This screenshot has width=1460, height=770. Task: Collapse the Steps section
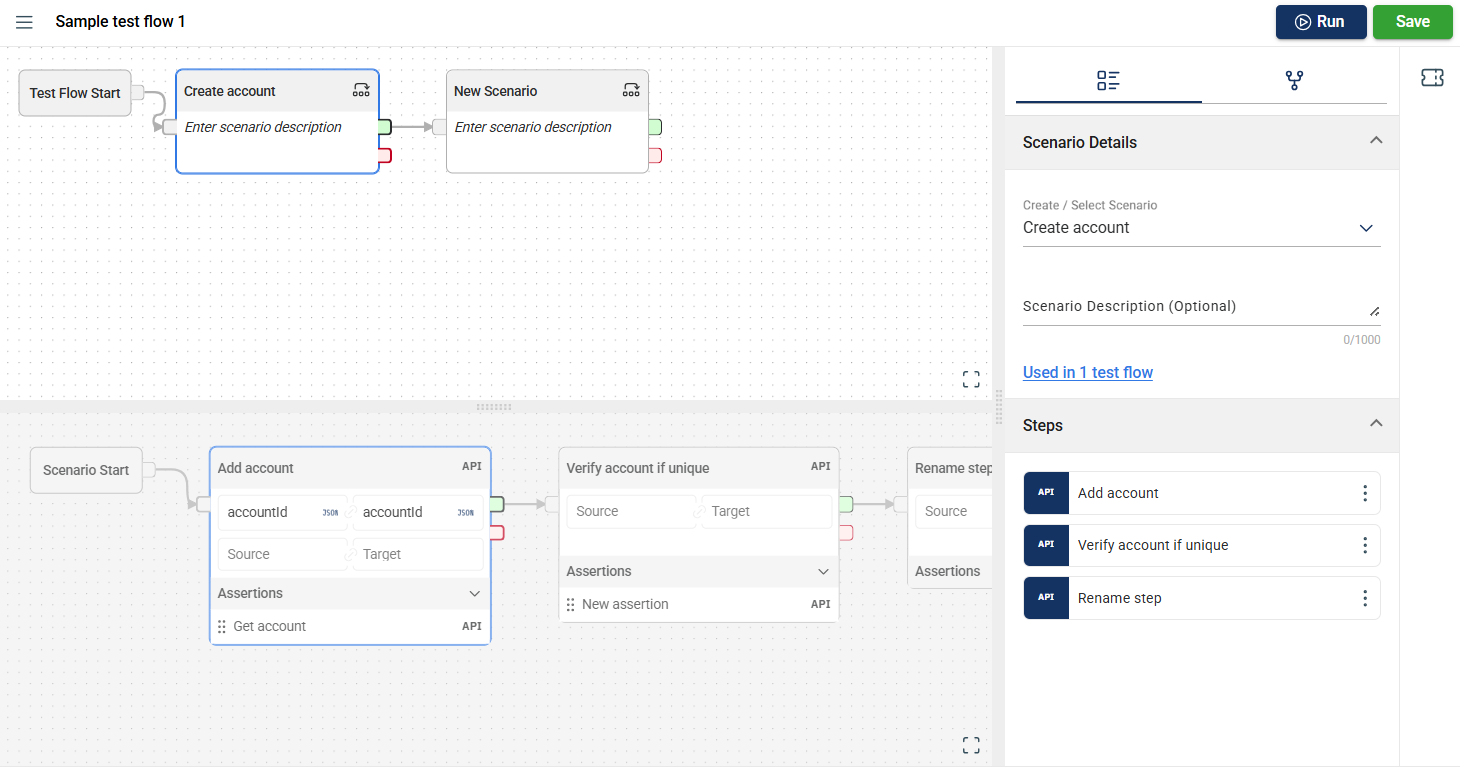coord(1376,424)
